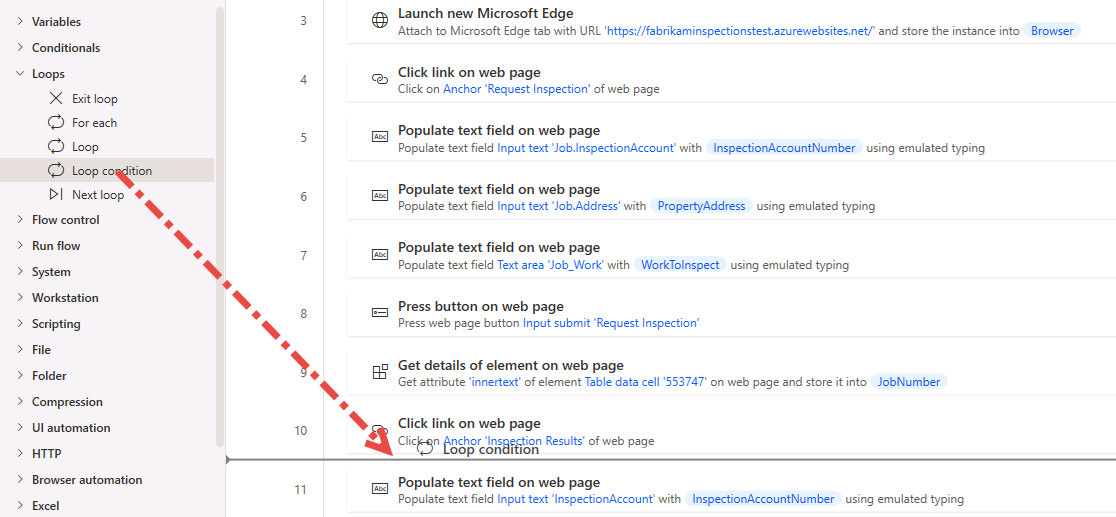Image resolution: width=1116 pixels, height=517 pixels.
Task: Click the PropertyAddress variable chip
Action: 700,206
